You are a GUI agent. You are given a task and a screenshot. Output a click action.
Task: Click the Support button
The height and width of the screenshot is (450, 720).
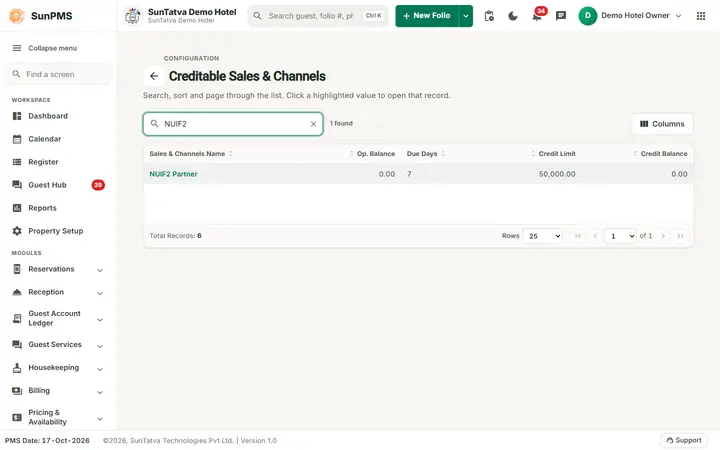coord(684,440)
